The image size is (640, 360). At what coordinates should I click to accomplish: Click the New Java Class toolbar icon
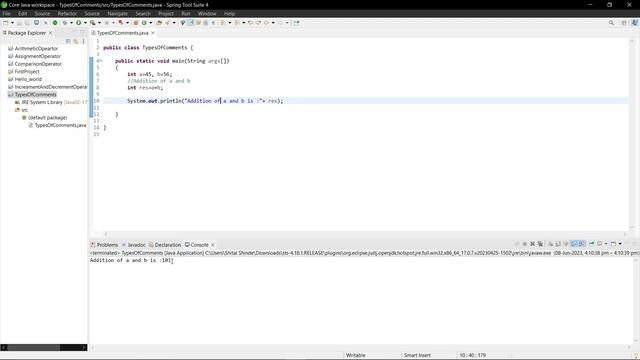coord(144,23)
